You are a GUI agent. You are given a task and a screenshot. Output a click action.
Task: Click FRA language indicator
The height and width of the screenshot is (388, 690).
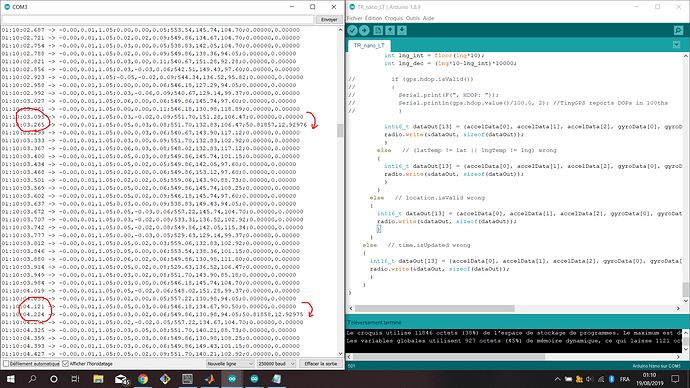624,379
